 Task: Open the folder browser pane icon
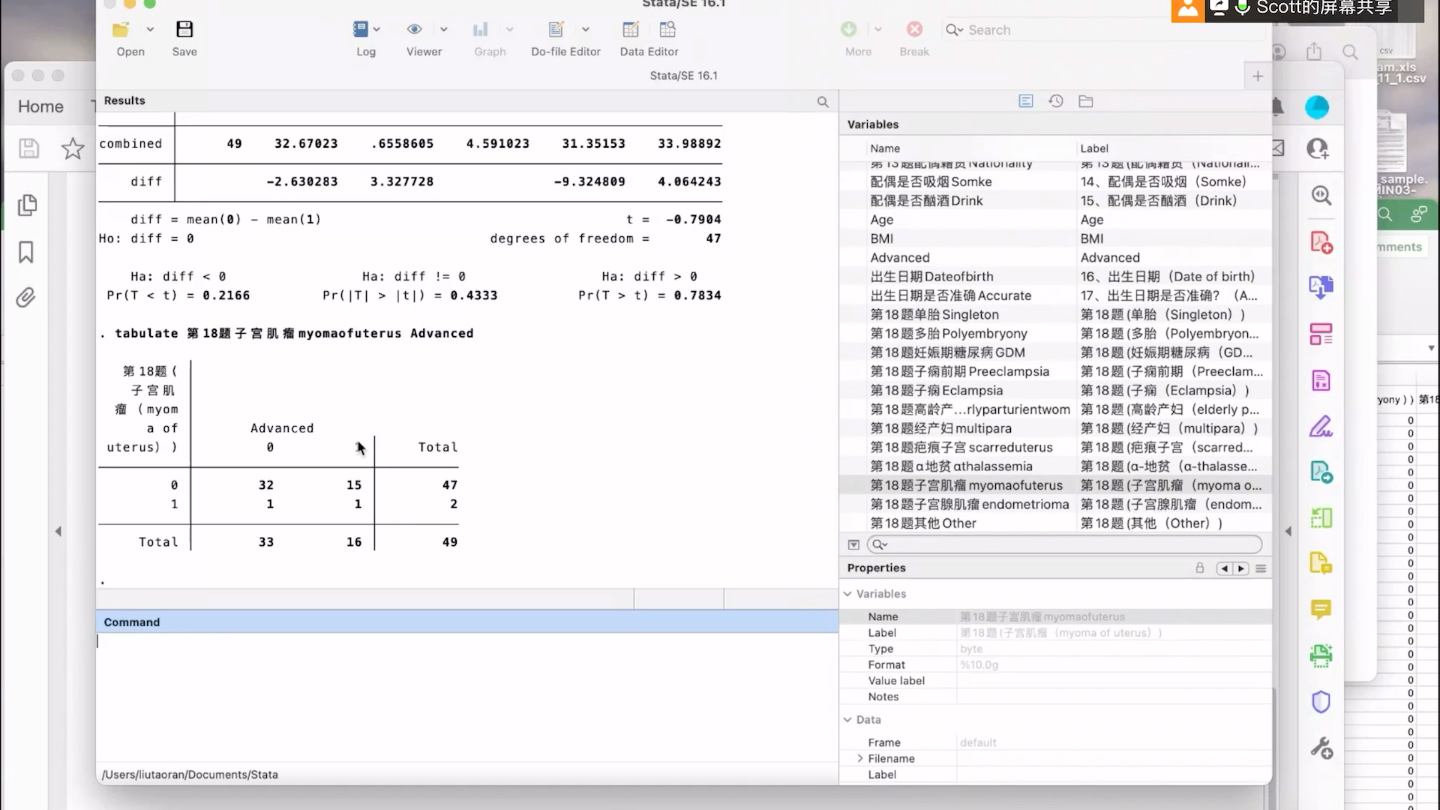click(x=1086, y=101)
